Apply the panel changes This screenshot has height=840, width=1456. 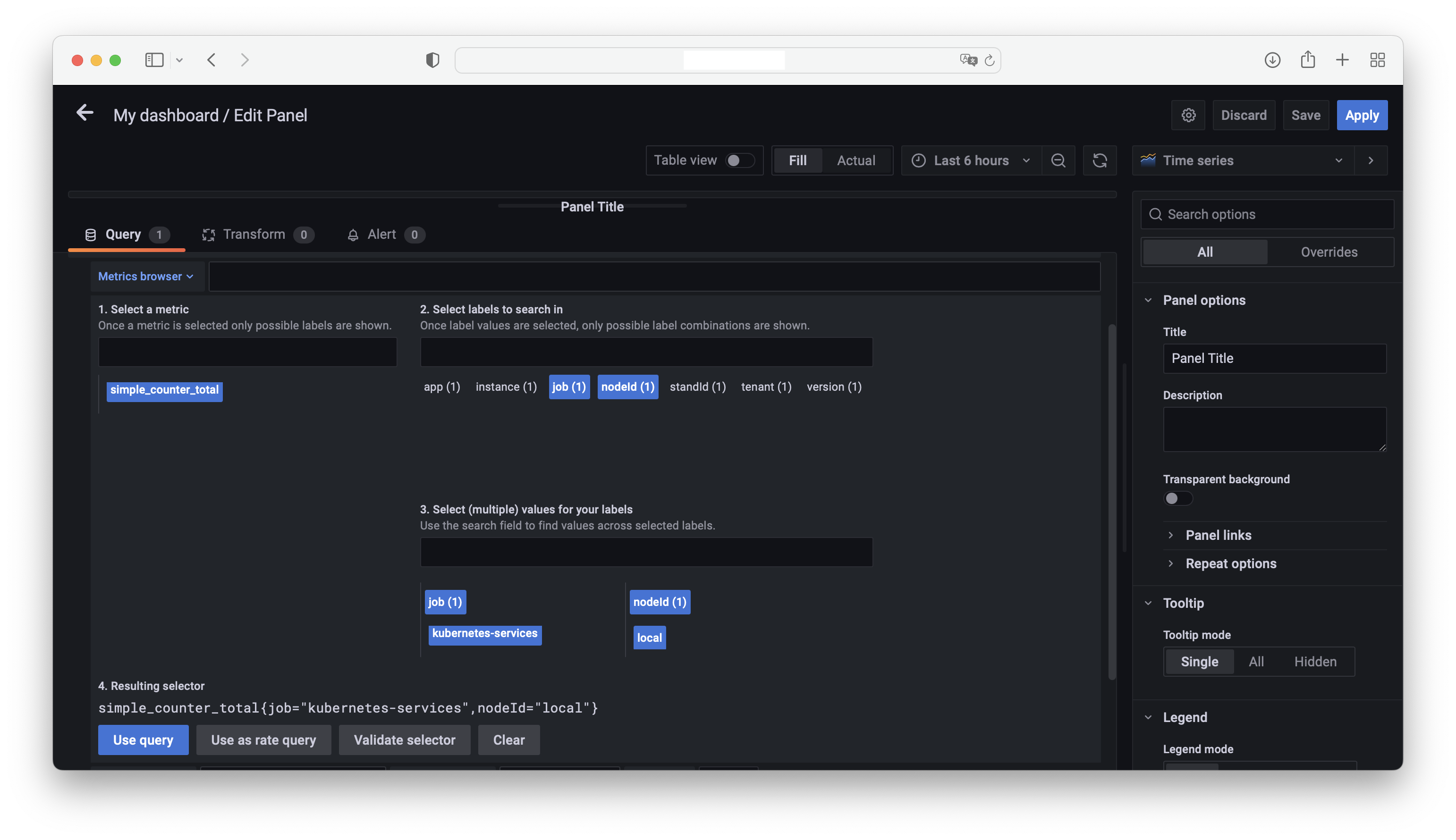click(x=1362, y=115)
